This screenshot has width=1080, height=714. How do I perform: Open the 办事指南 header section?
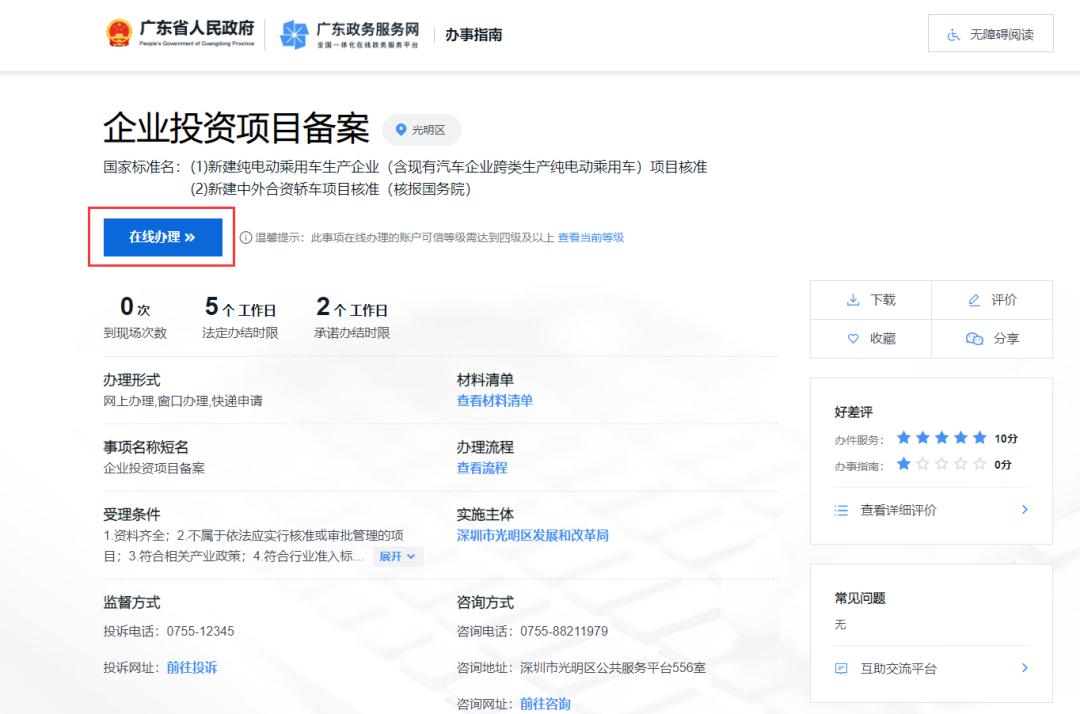474,35
